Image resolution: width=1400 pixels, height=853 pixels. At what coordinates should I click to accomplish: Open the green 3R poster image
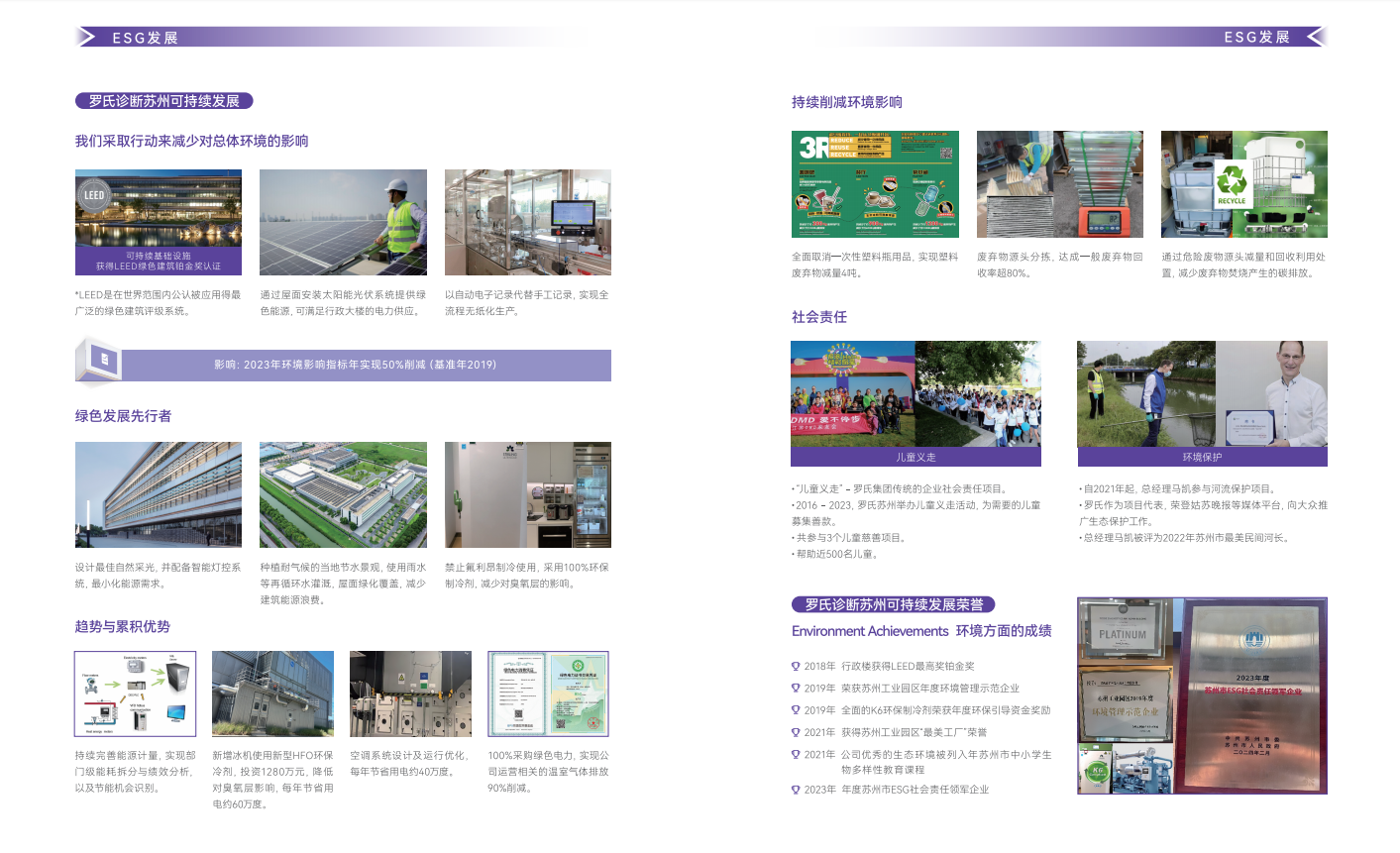(875, 184)
